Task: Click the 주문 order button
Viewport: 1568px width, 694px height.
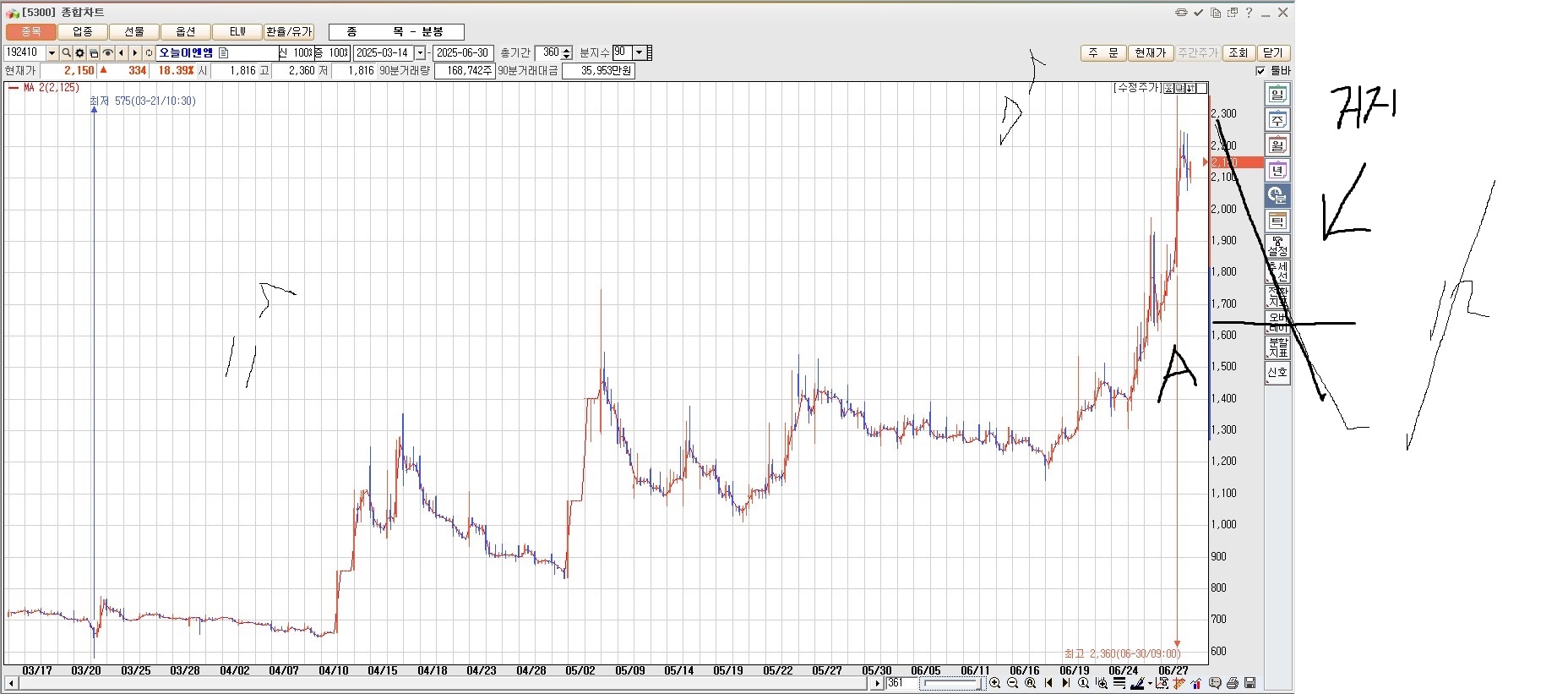Action: pos(1102,52)
